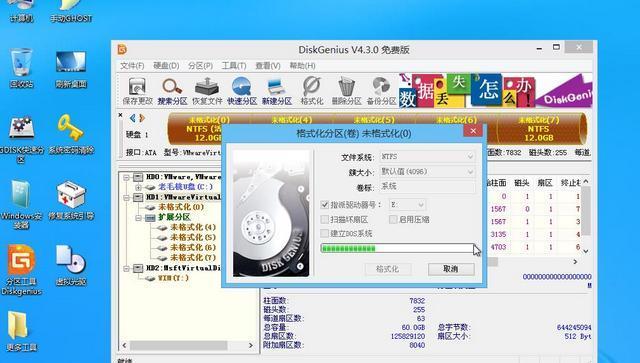Click the 柱面 column header
640x363 pixels.
pos(496,183)
